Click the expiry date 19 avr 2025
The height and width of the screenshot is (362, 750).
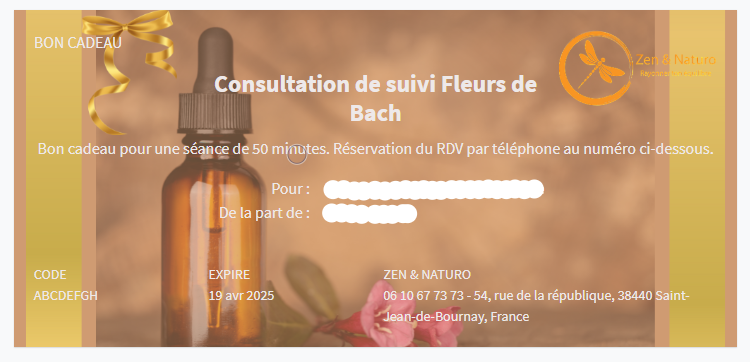tap(242, 296)
